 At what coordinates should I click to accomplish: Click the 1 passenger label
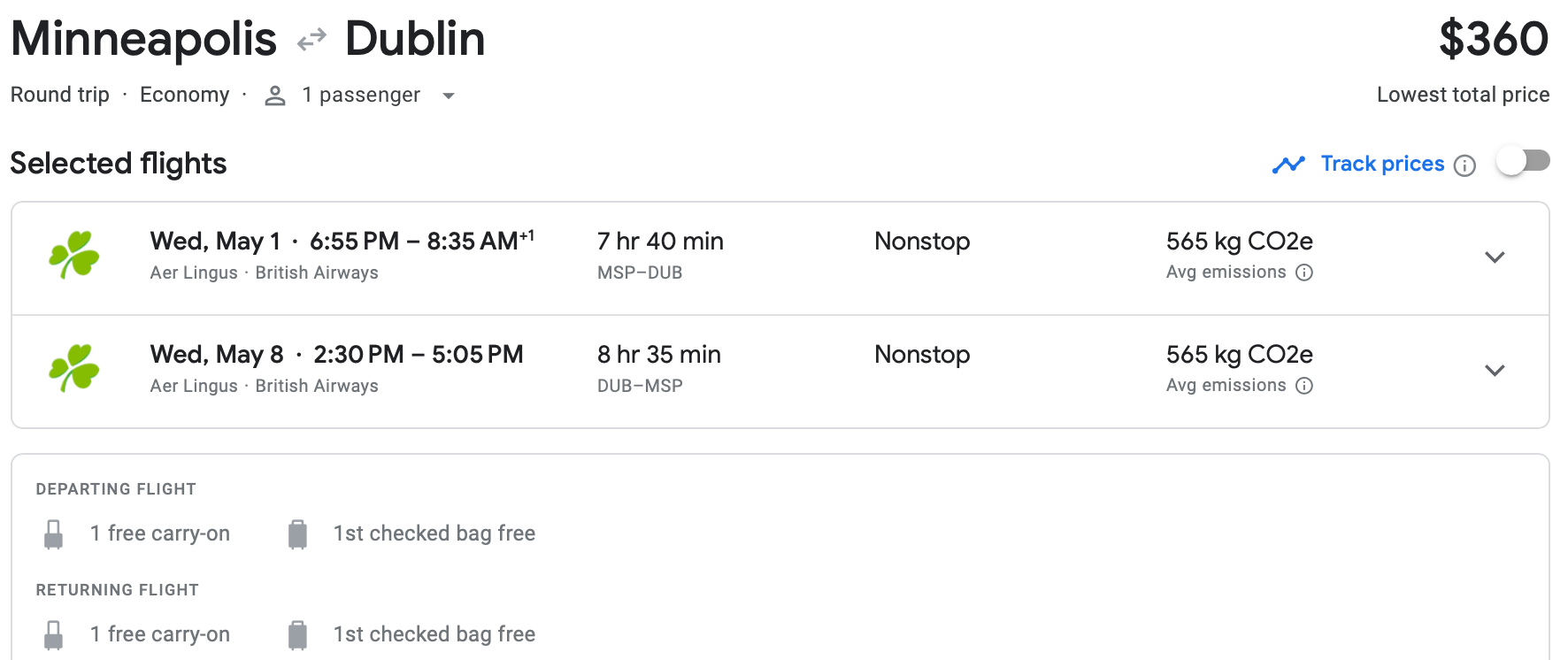[x=361, y=95]
